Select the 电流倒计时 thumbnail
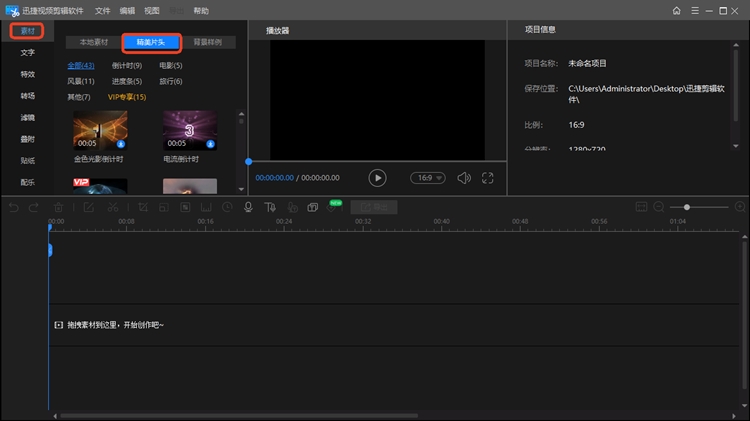Image resolution: width=750 pixels, height=421 pixels. (x=190, y=130)
